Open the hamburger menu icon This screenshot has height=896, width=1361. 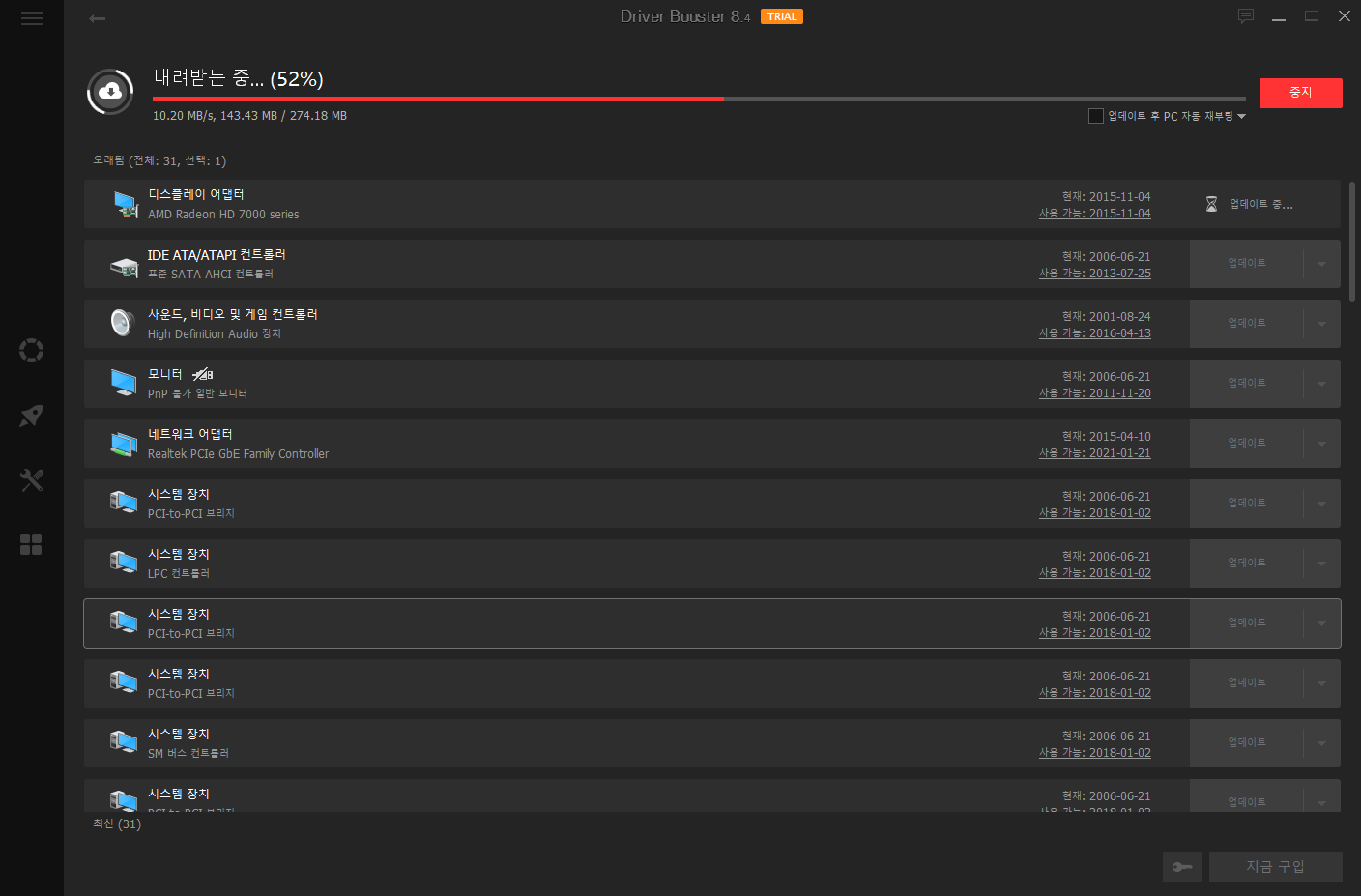pyautogui.click(x=32, y=18)
